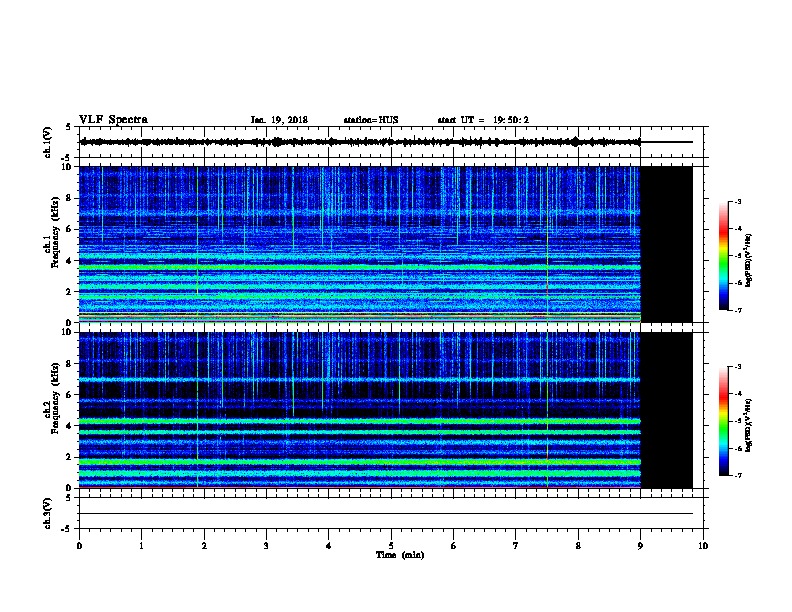Screen dimensions: 792x612
Task: Click "-5" label on ch.2 colorbar
Action: pos(738,421)
